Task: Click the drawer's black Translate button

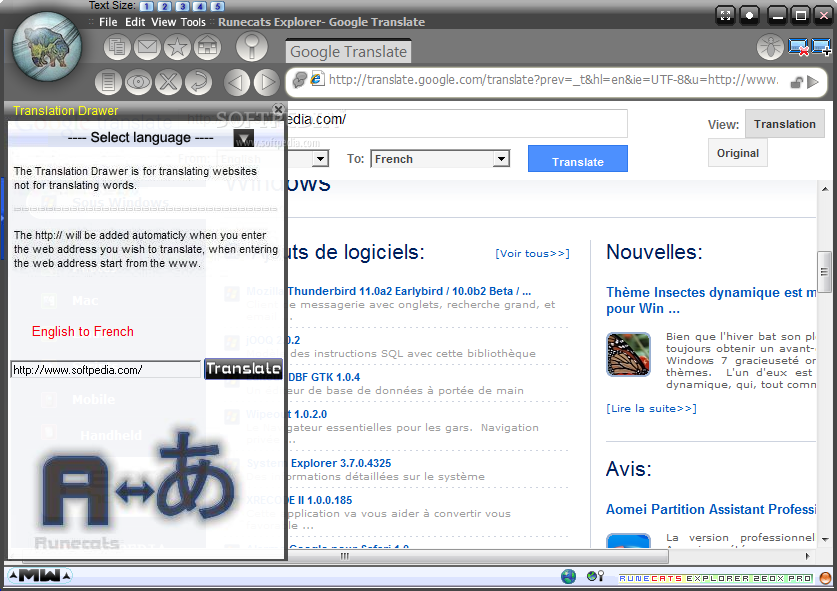Action: point(243,369)
